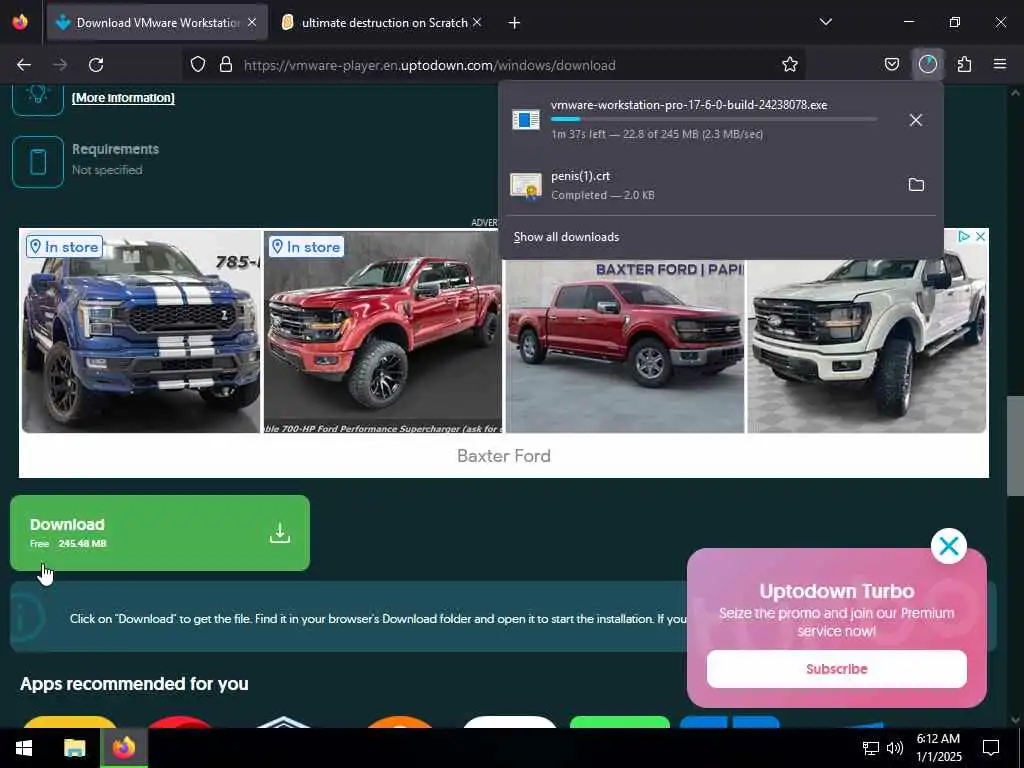The image size is (1024, 768).
Task: Show penis(1).crt in its folder
Action: pyautogui.click(x=916, y=185)
